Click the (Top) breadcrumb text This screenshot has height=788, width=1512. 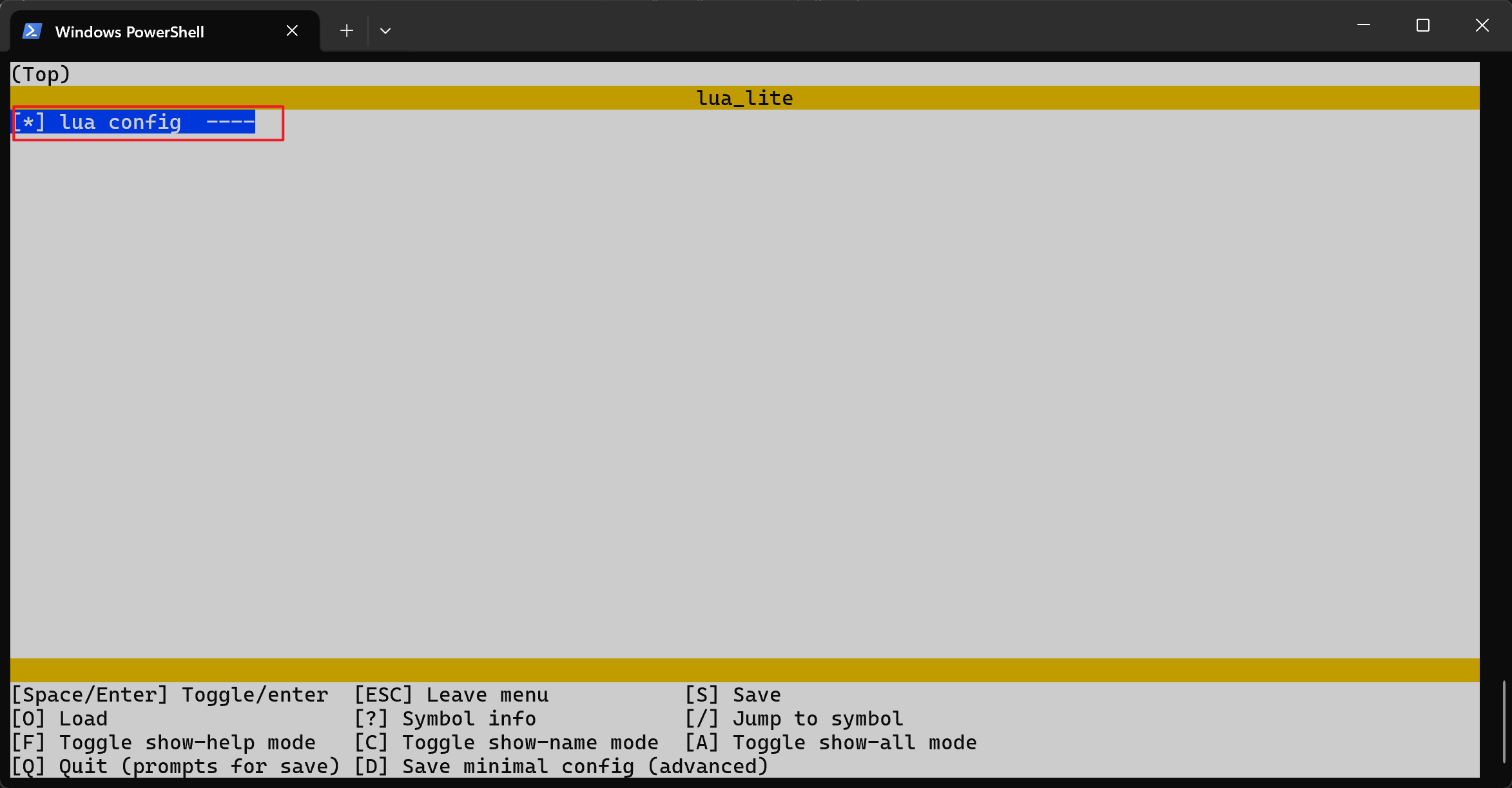click(x=41, y=74)
